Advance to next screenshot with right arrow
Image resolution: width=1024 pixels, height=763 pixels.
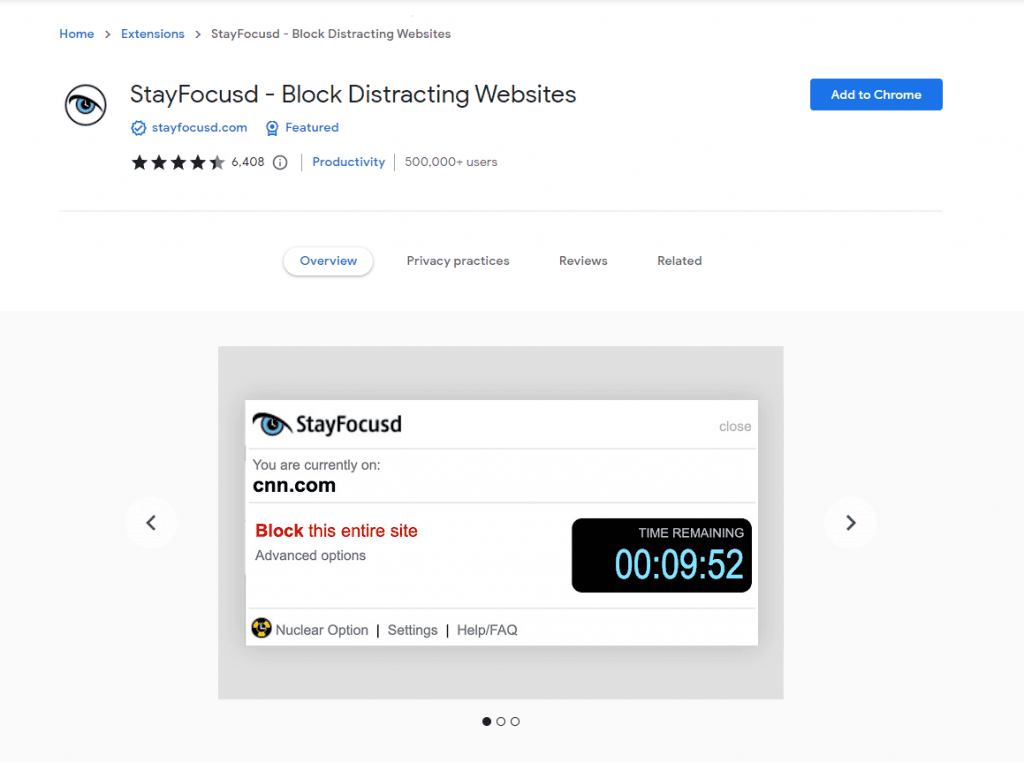click(x=850, y=523)
